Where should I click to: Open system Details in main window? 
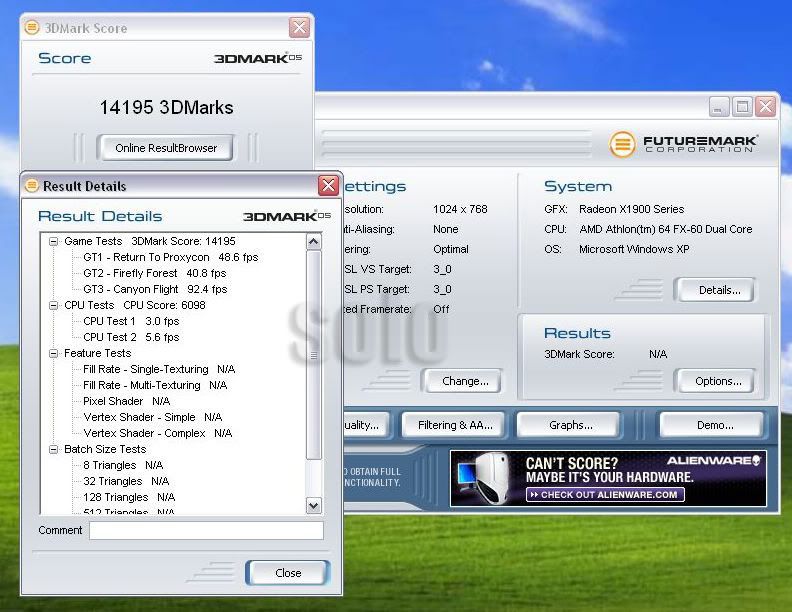pos(719,290)
